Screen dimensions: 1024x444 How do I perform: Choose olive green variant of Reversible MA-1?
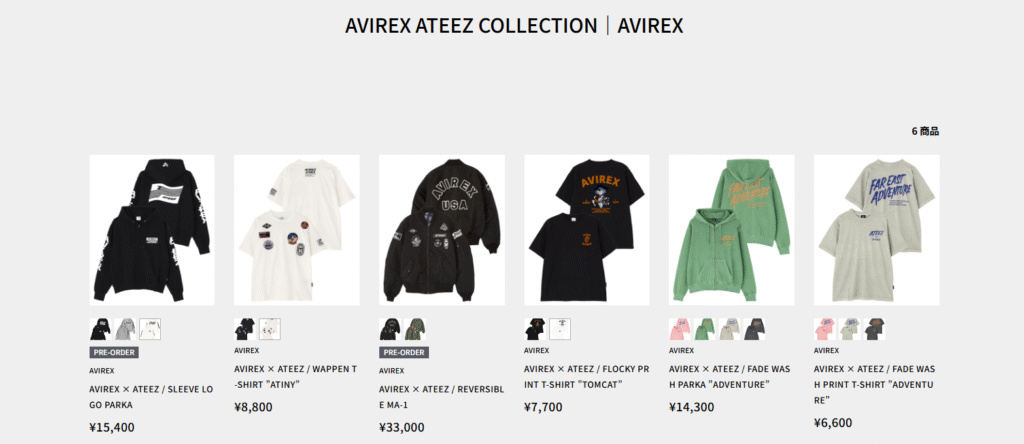(415, 329)
